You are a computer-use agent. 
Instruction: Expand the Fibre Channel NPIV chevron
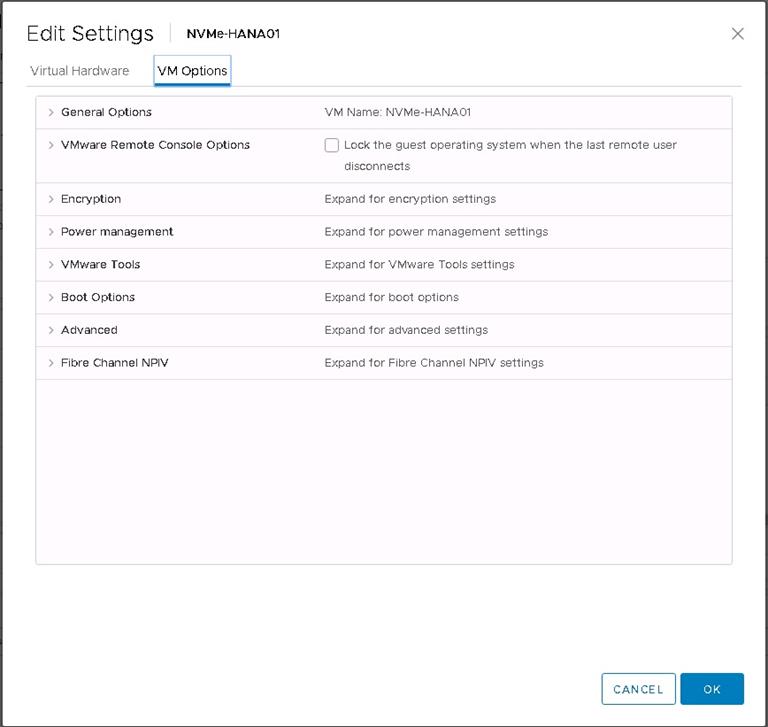pyautogui.click(x=51, y=363)
